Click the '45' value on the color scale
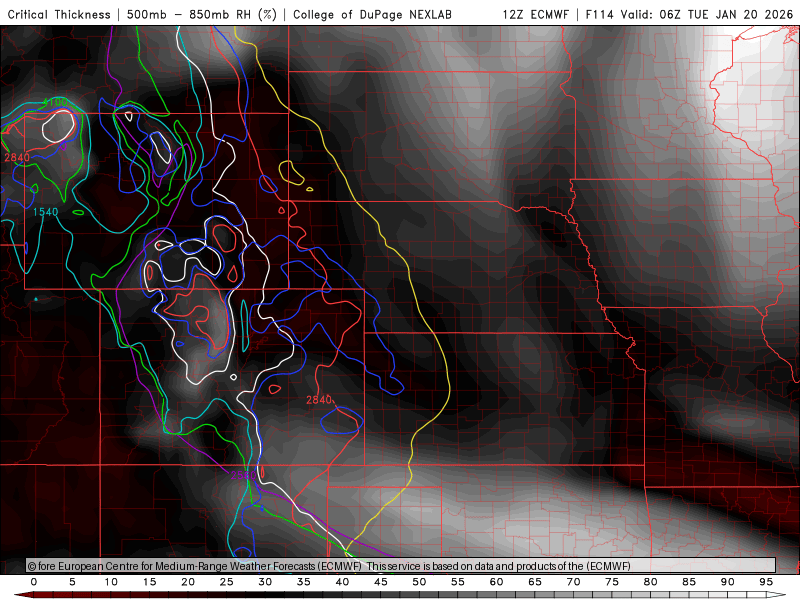 point(381,582)
